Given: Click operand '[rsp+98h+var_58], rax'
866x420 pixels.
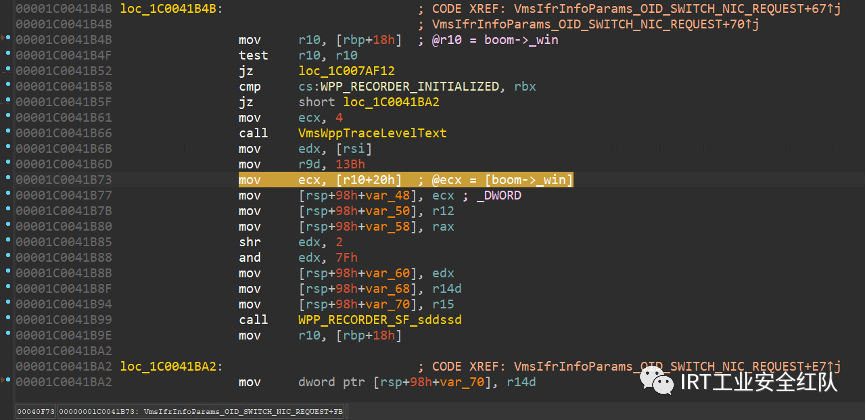Looking at the screenshot, I should click(x=376, y=227).
